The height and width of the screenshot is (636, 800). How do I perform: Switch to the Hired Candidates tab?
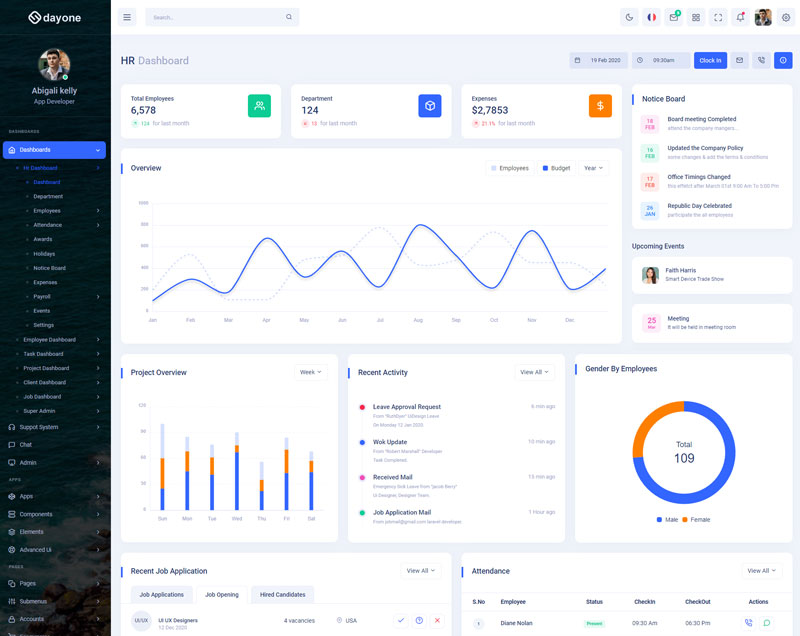(282, 595)
